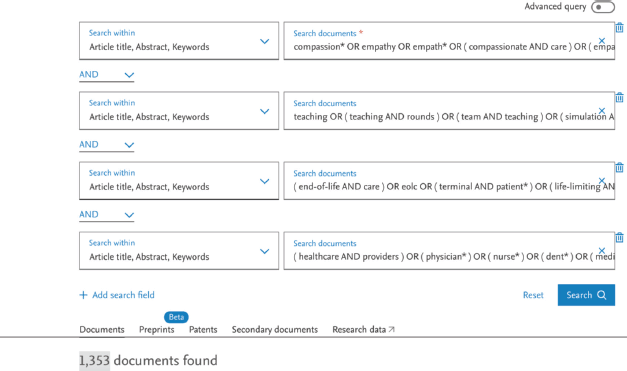Clear the compassion query with the X icon
Screen dimensions: 627x371
coord(601,41)
